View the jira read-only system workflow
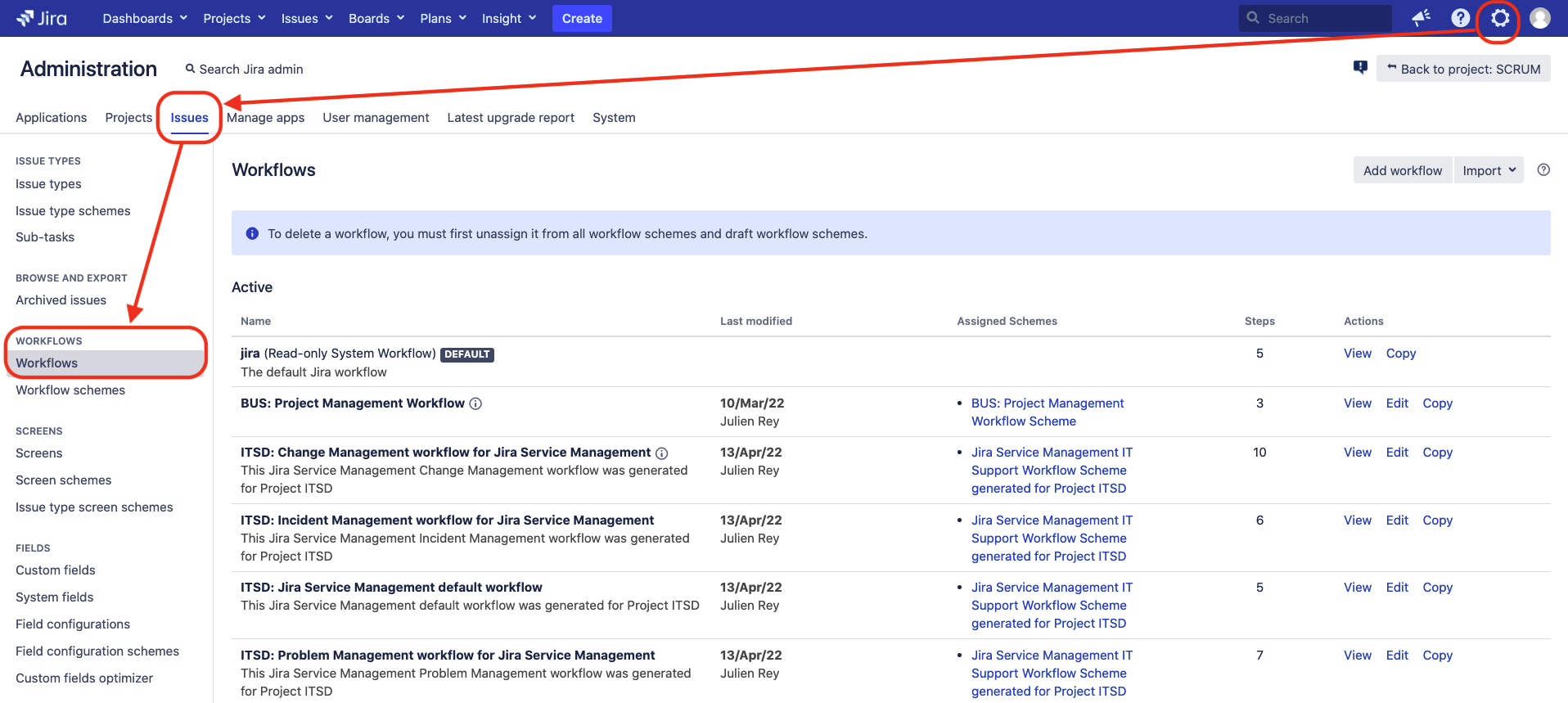This screenshot has height=703, width=1568. coord(1358,354)
